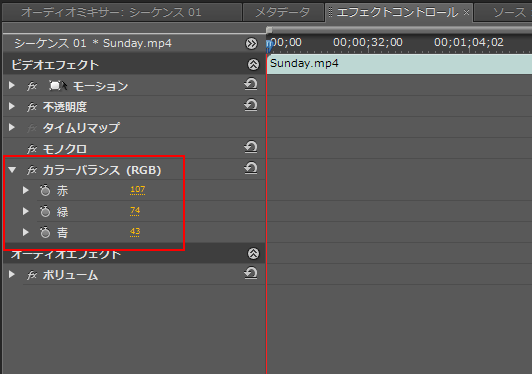Click the timeline ruler at 00;00;32;00
532x374 pixels.
pyautogui.click(x=368, y=42)
